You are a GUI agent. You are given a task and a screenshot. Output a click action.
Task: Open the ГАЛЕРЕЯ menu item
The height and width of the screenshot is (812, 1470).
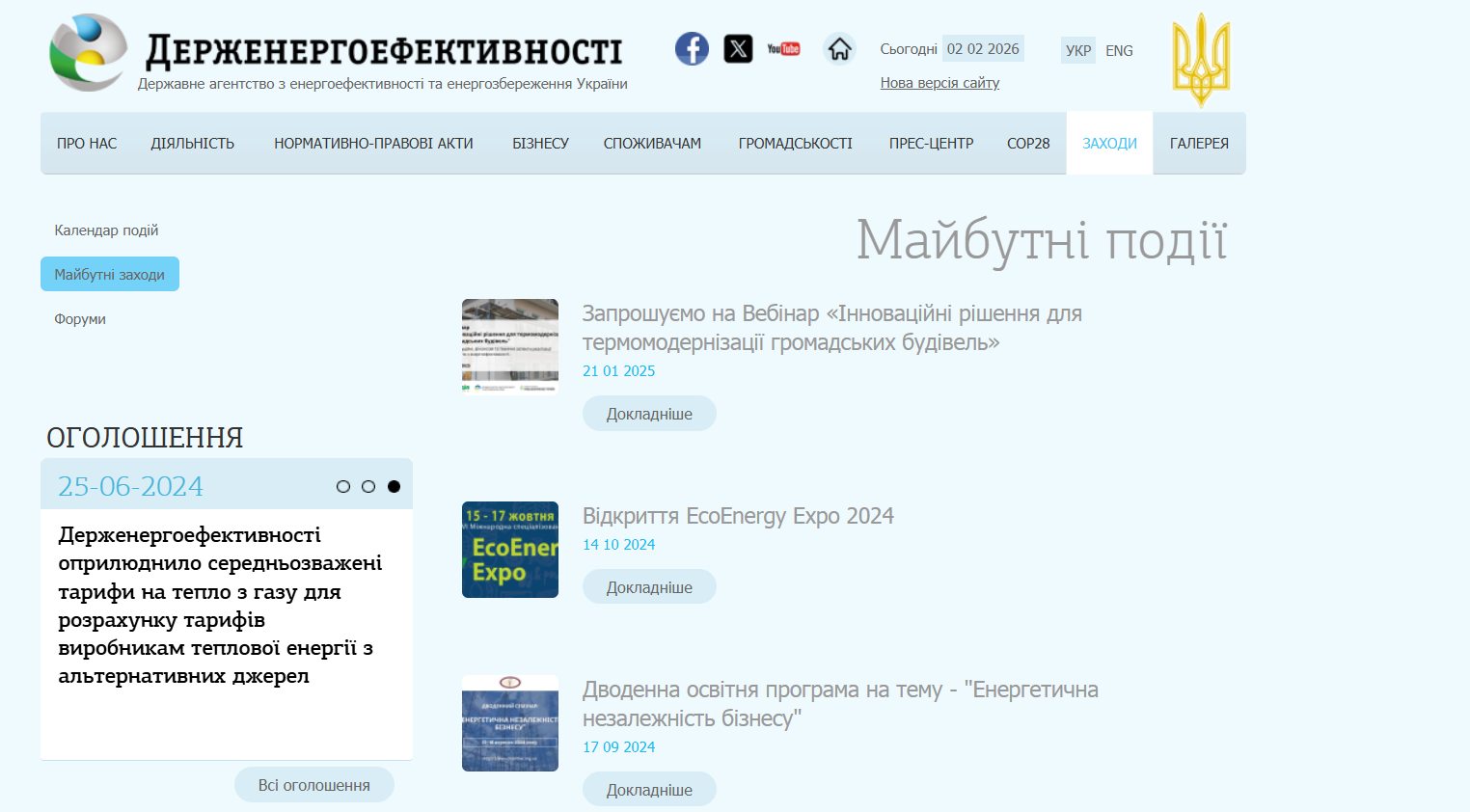1199,144
